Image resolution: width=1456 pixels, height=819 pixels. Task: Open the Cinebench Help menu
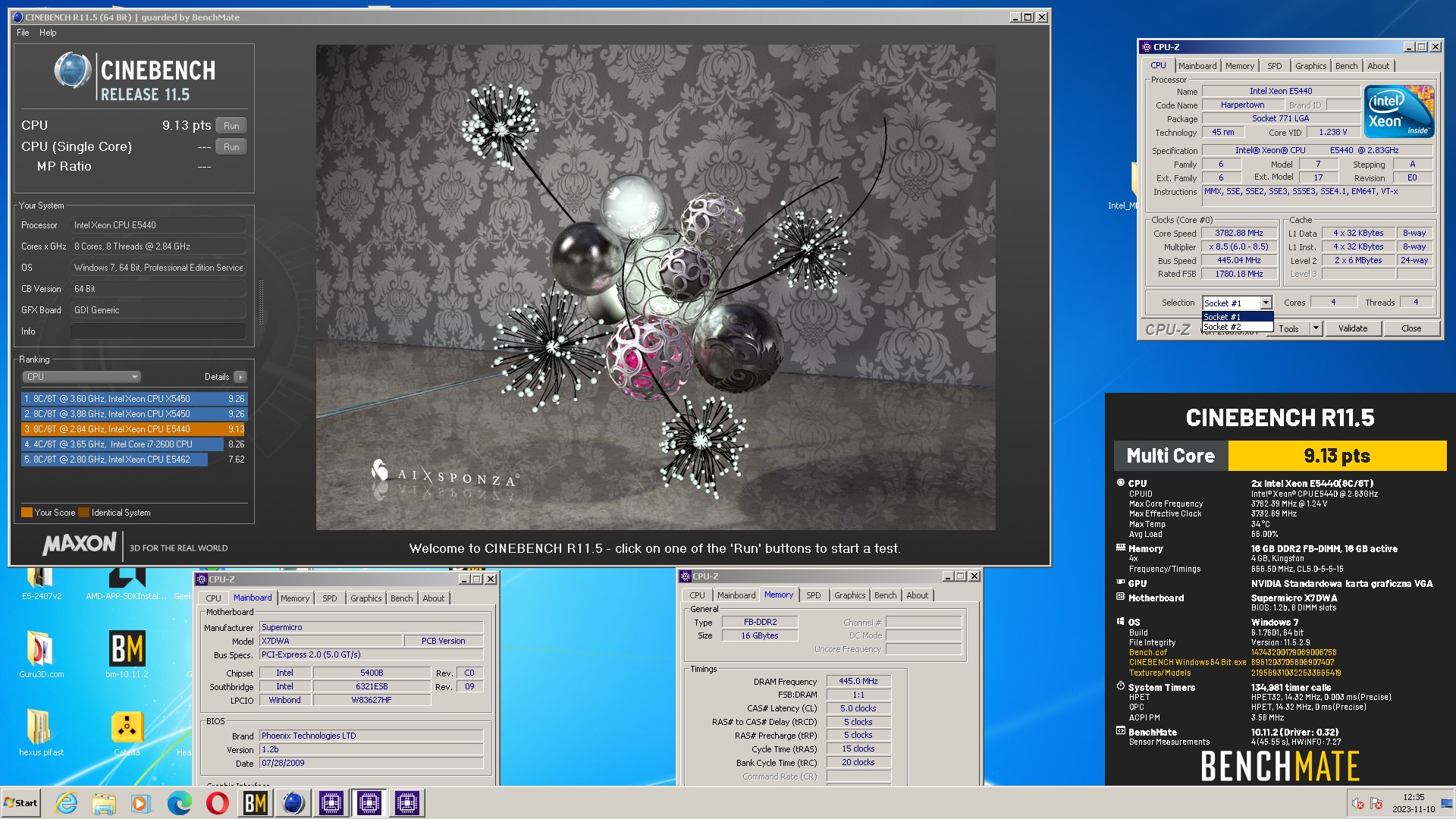48,33
